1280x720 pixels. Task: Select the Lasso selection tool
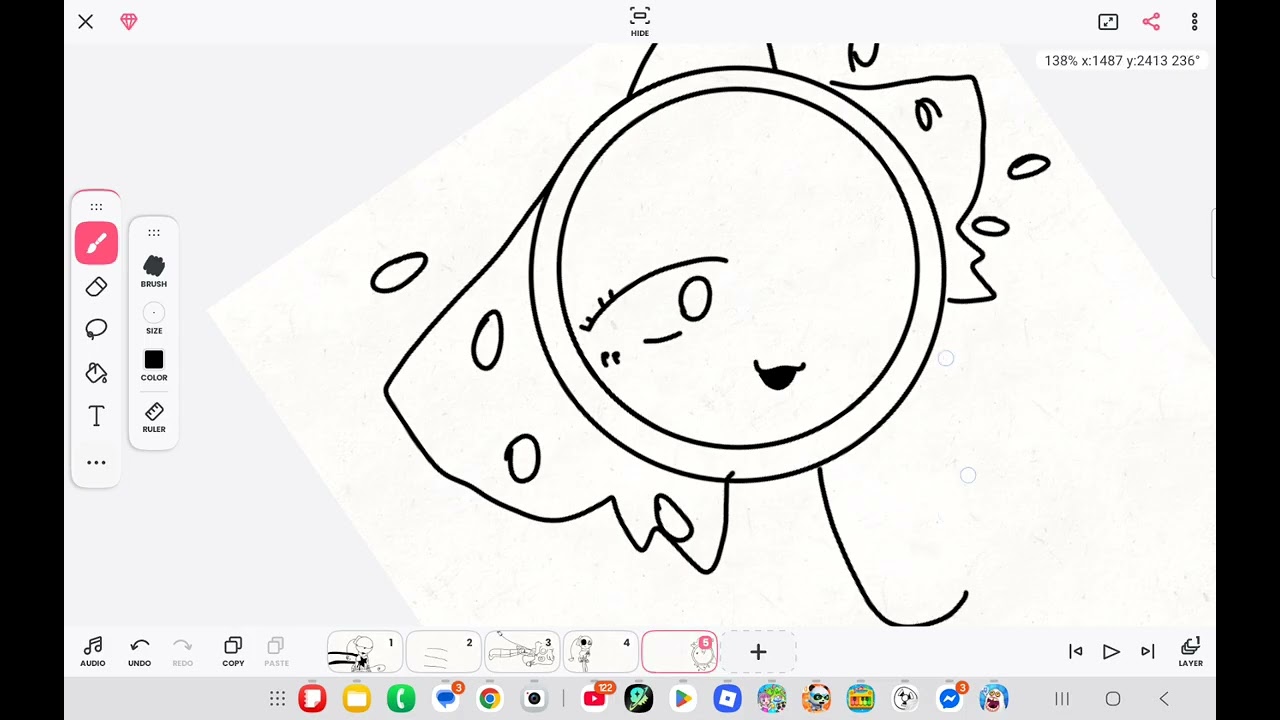[96, 329]
